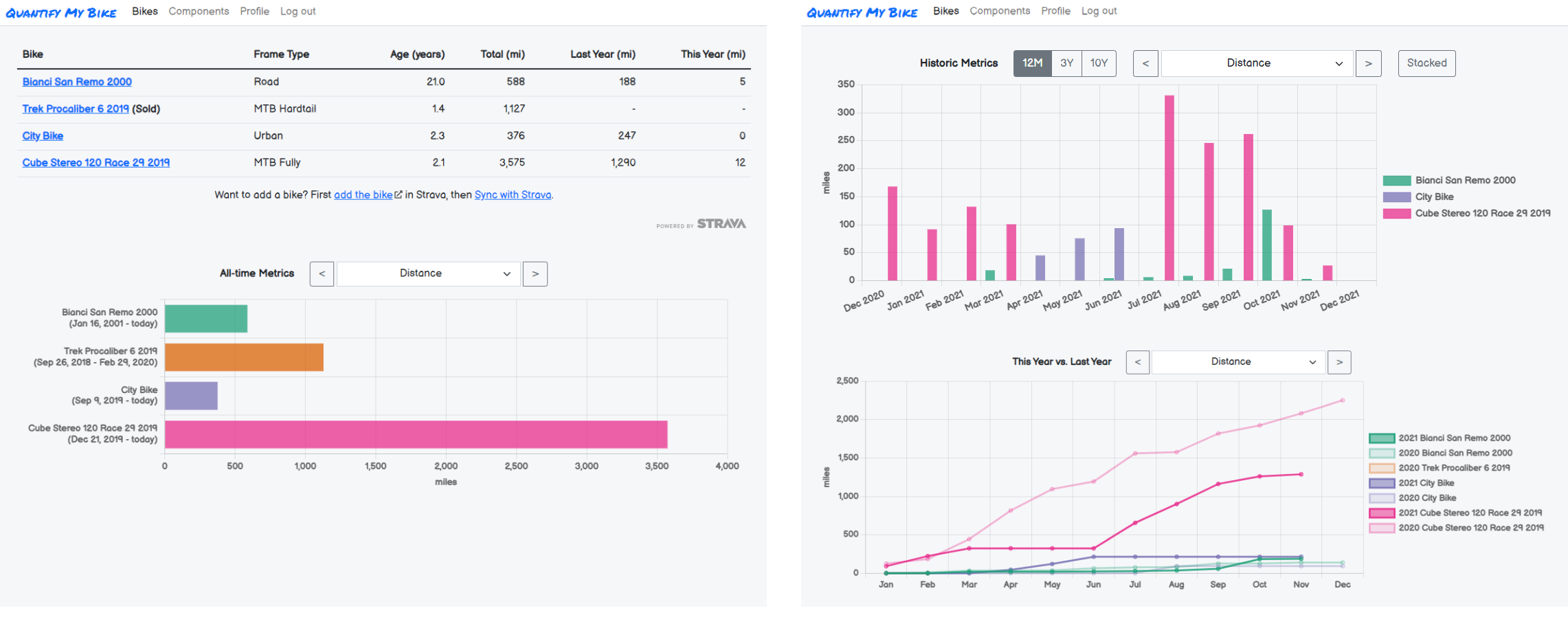This screenshot has width=1568, height=617.
Task: Open Components in right panel navbar
Action: (1000, 11)
